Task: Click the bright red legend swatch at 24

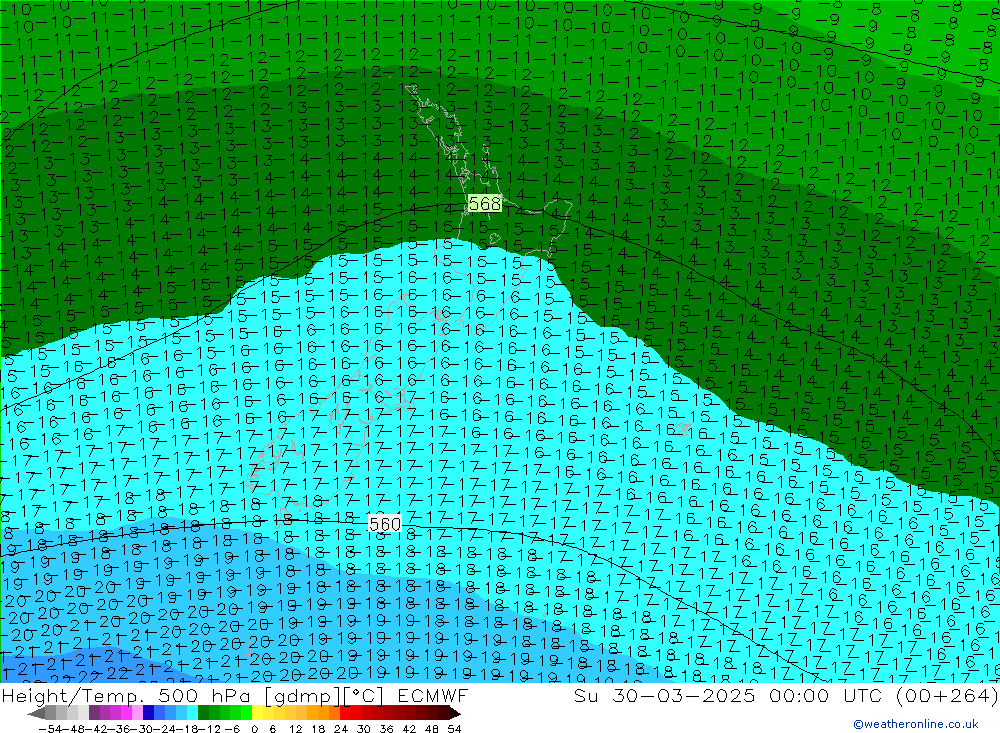Action: (x=345, y=712)
